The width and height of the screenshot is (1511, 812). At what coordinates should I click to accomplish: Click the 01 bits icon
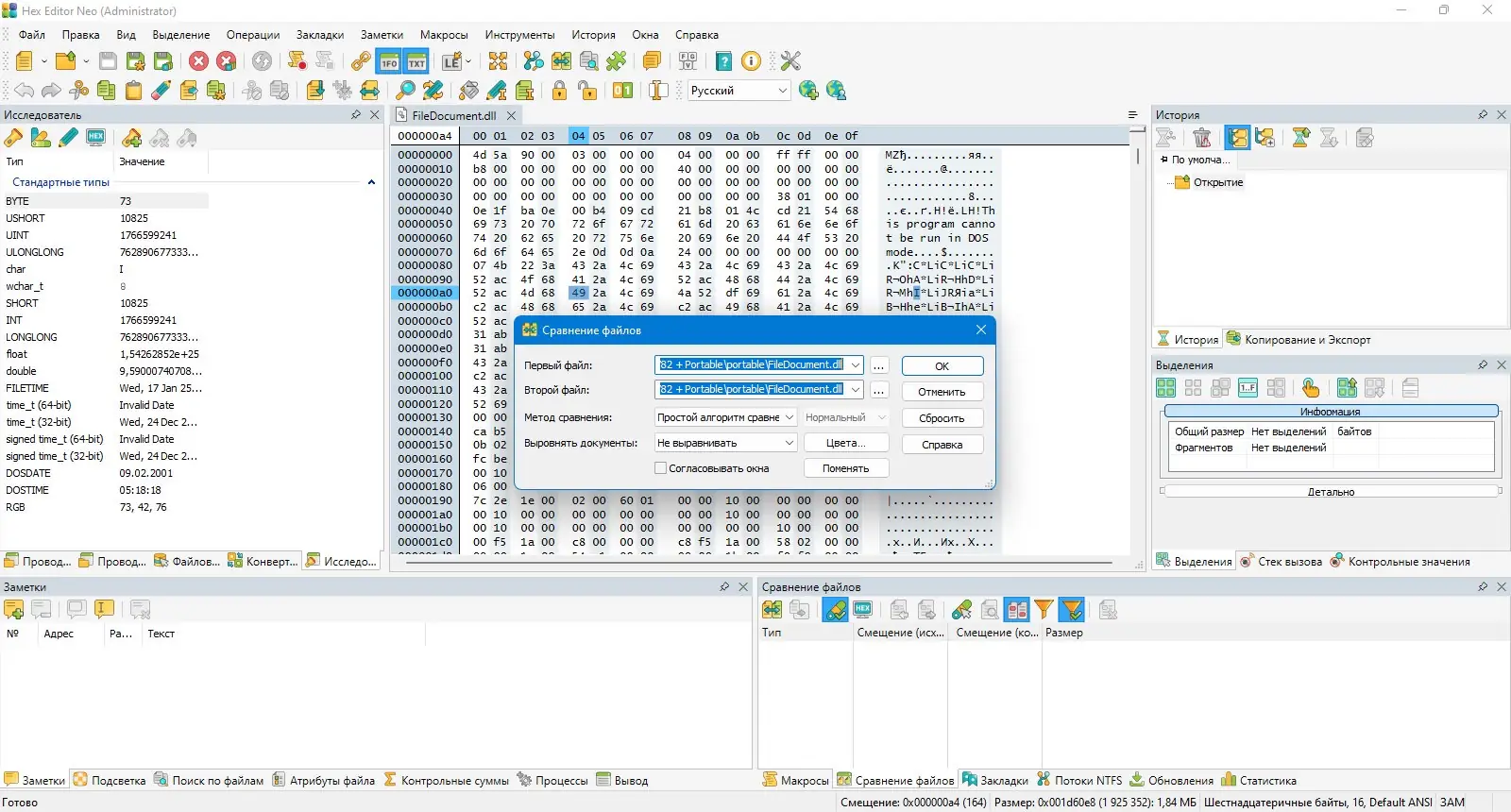pyautogui.click(x=622, y=90)
